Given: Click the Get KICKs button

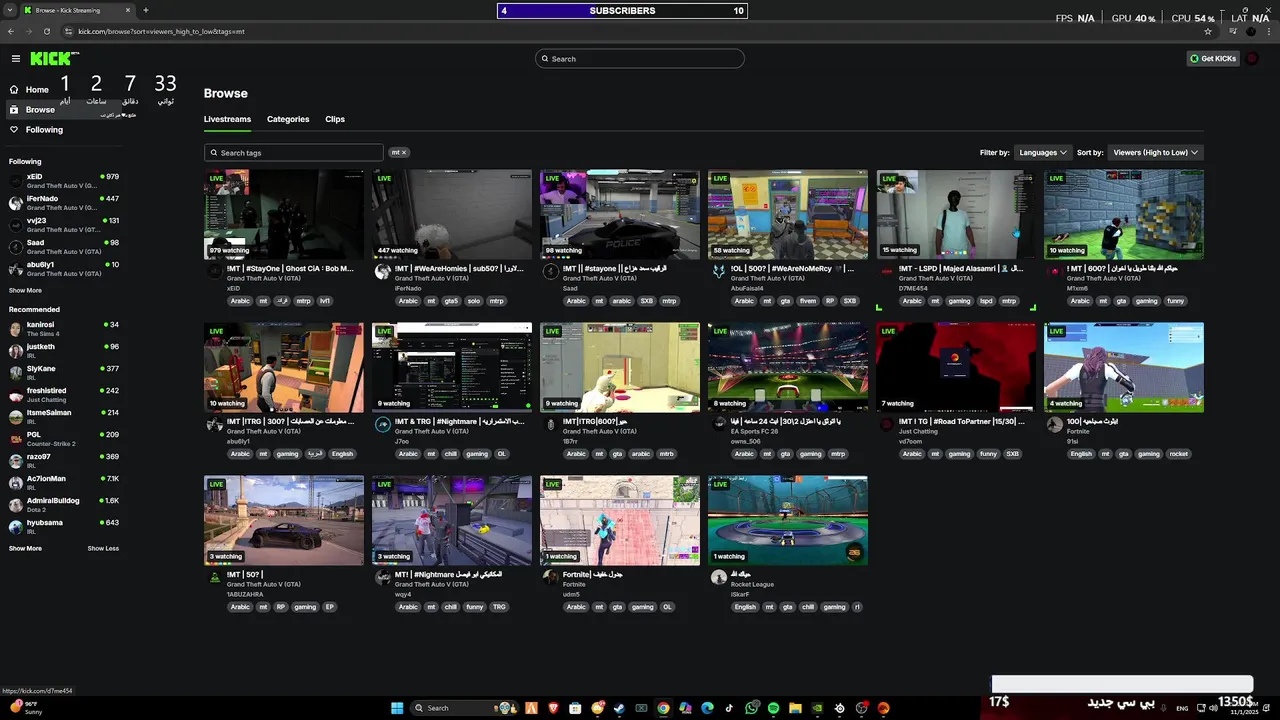Looking at the screenshot, I should (1213, 59).
